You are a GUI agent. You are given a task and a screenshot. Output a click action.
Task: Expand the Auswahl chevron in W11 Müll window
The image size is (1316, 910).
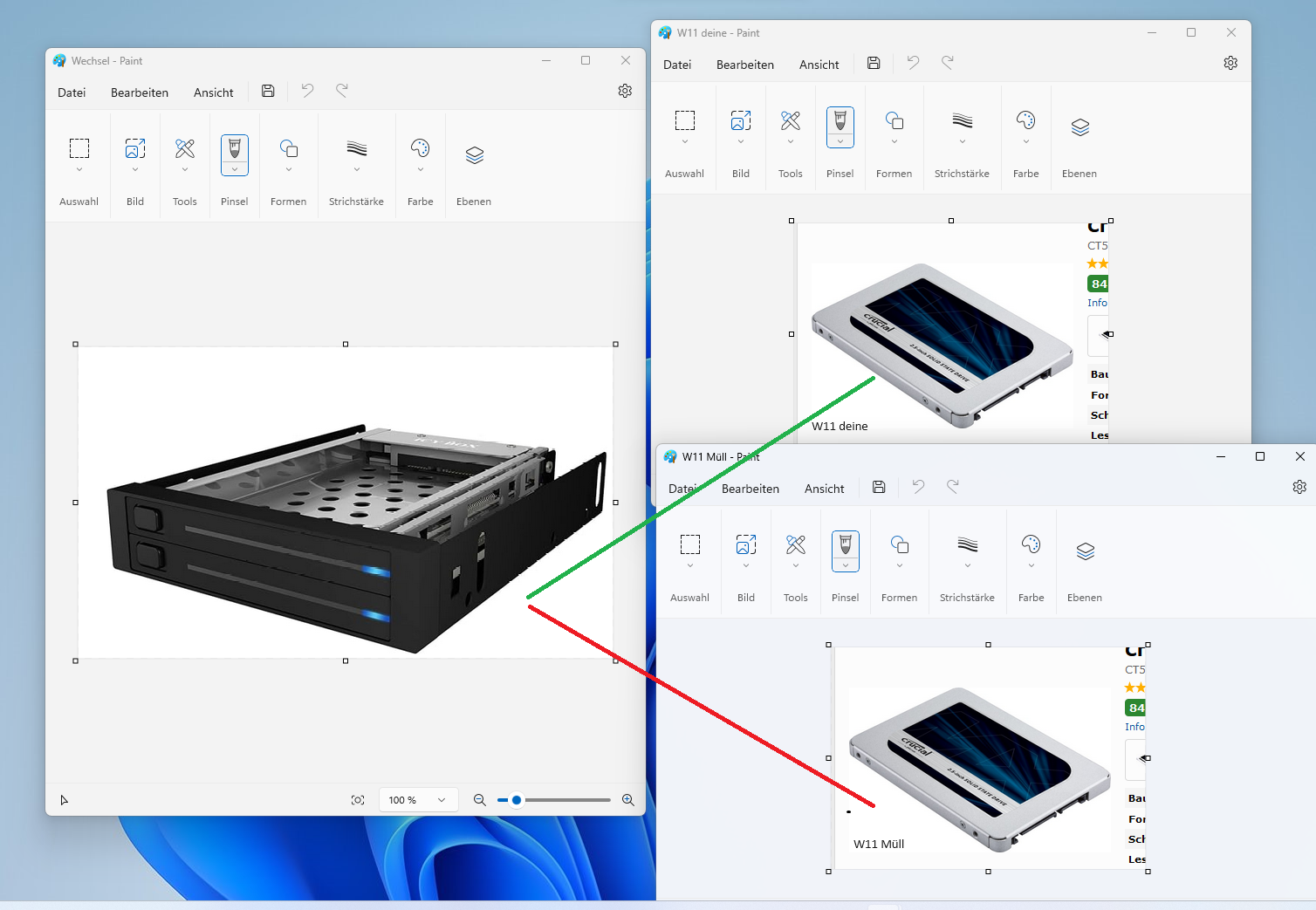[690, 565]
